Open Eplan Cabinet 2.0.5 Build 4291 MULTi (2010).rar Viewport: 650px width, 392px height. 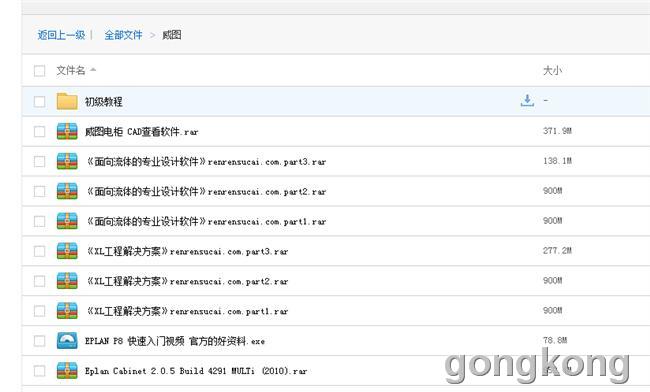point(196,371)
